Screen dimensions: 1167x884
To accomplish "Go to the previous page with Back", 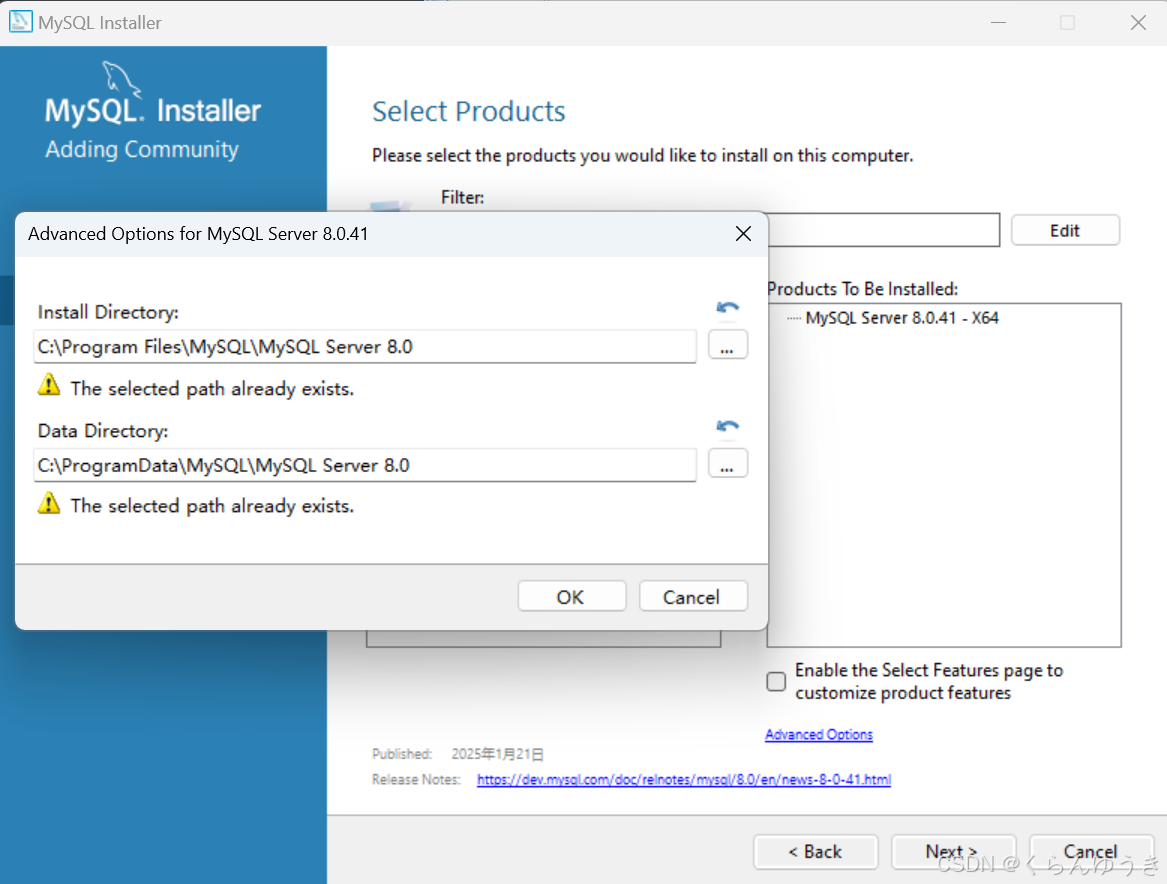I will 816,851.
